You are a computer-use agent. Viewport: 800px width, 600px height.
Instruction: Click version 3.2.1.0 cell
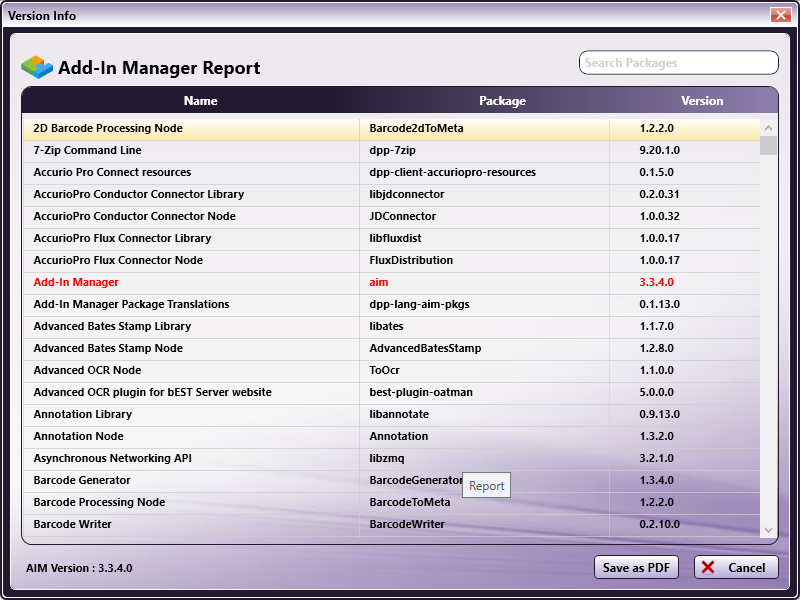click(685, 458)
